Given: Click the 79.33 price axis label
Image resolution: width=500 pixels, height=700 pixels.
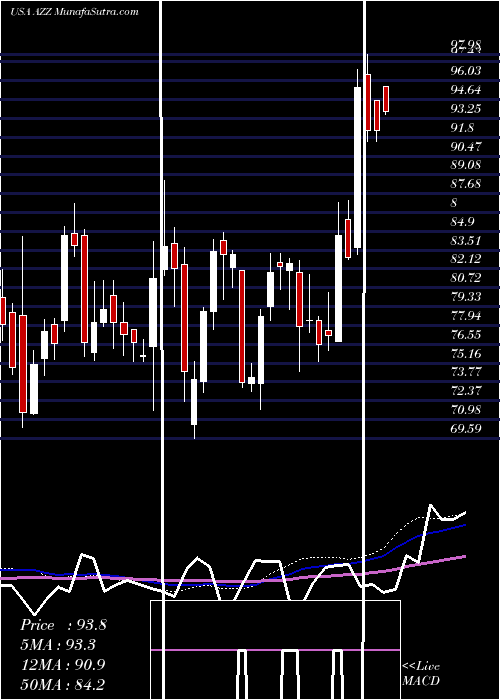Looking at the screenshot, I should coord(466,297).
